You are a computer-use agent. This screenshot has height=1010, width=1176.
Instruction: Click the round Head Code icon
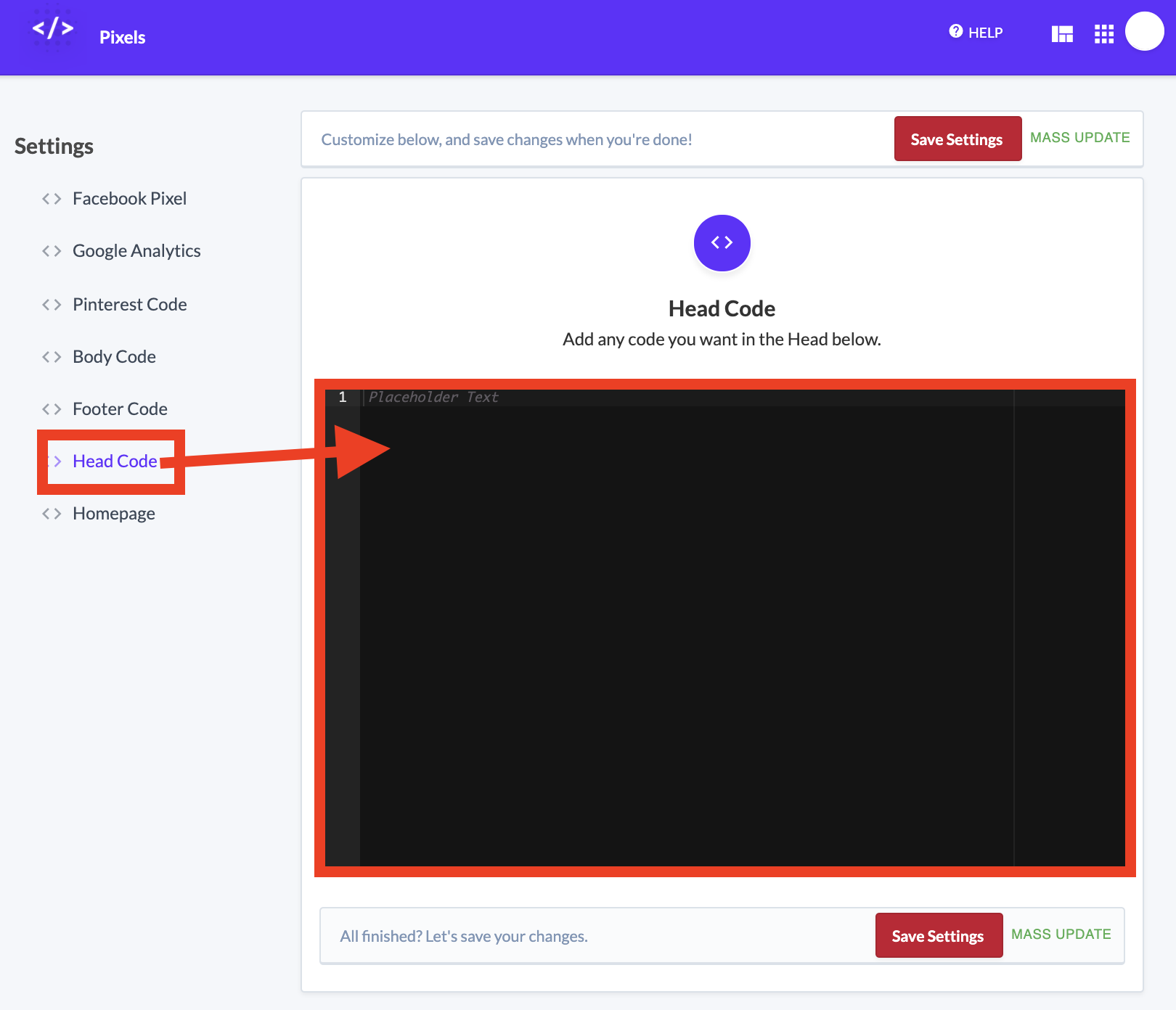722,243
